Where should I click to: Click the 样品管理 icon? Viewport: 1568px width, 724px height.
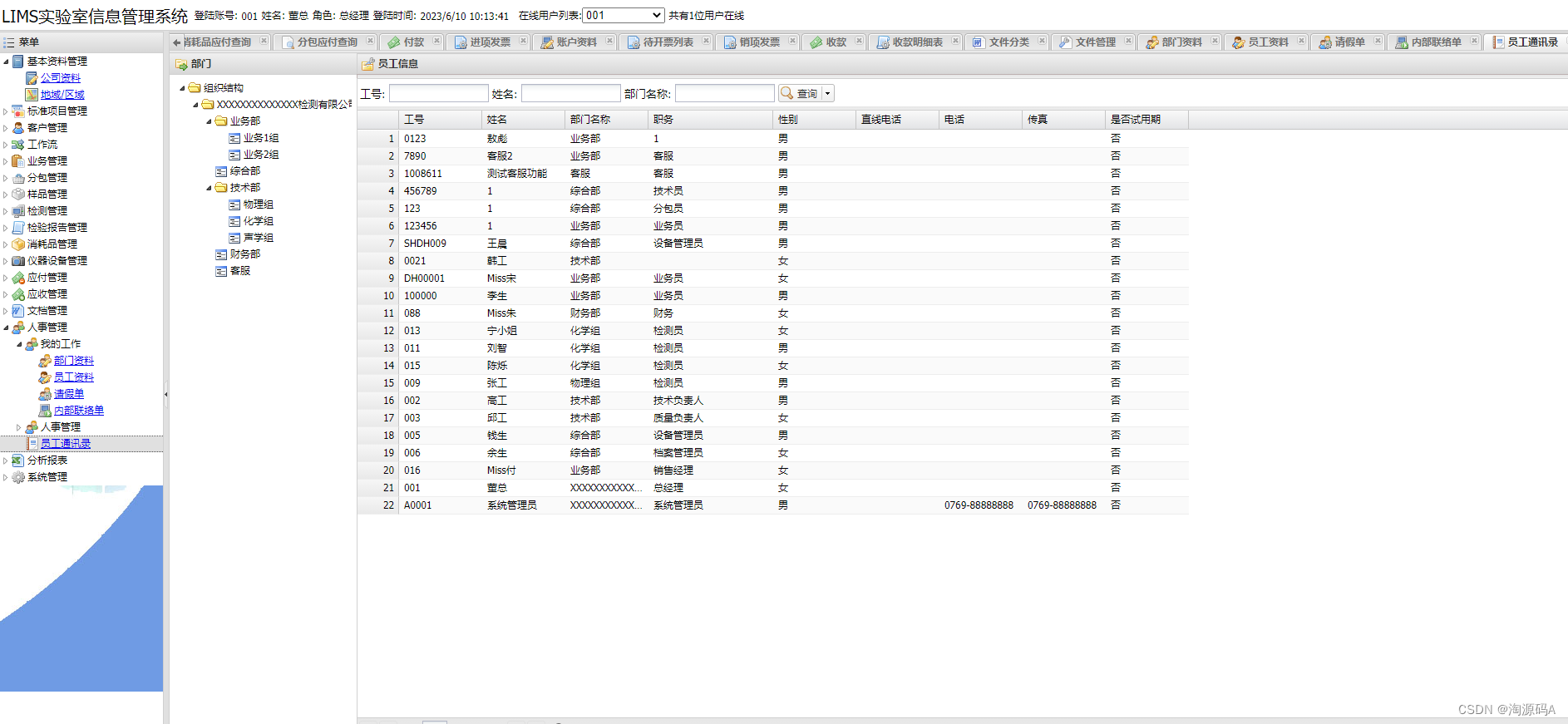(18, 195)
